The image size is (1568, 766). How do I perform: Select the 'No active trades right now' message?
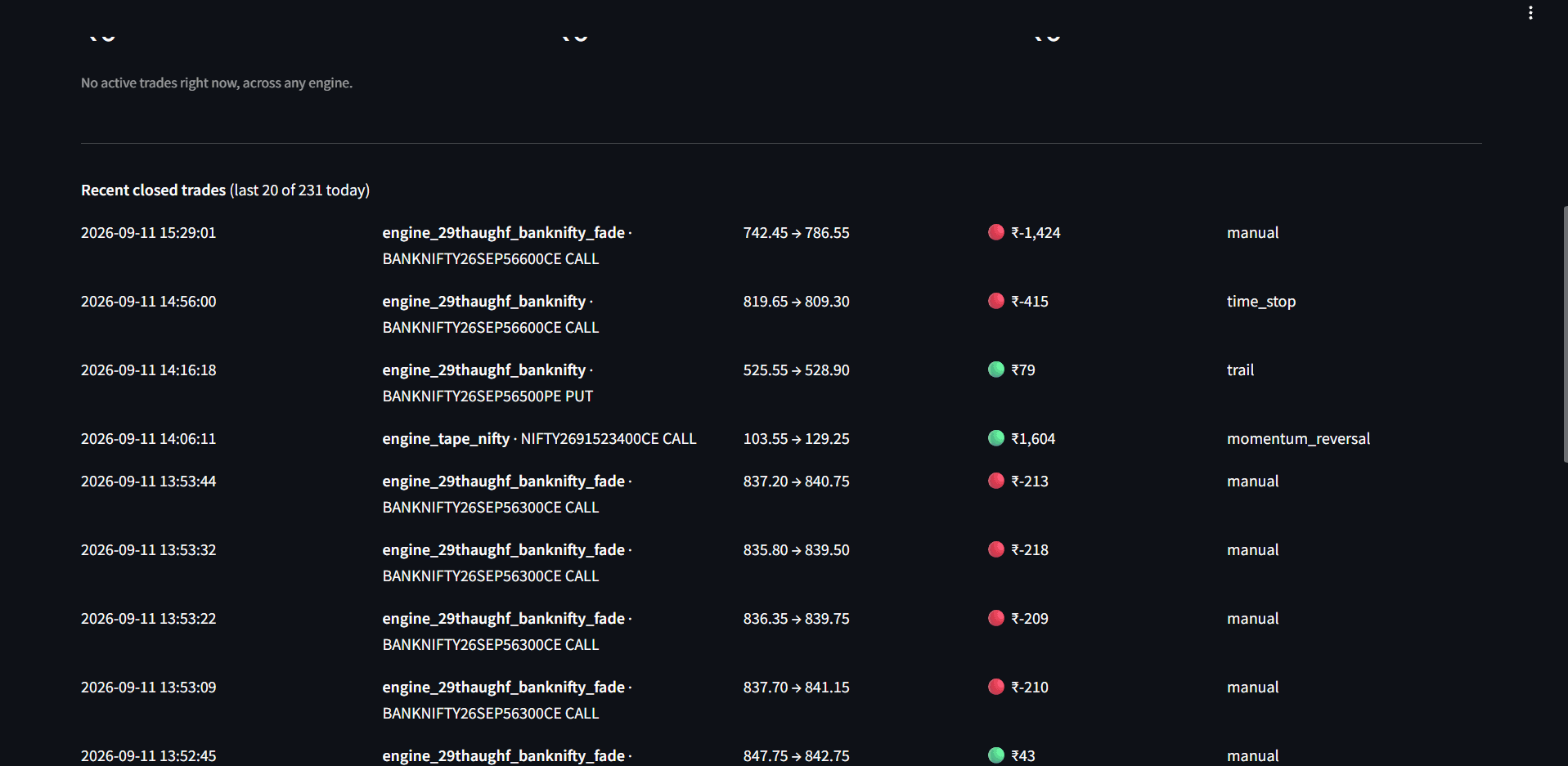pos(217,83)
